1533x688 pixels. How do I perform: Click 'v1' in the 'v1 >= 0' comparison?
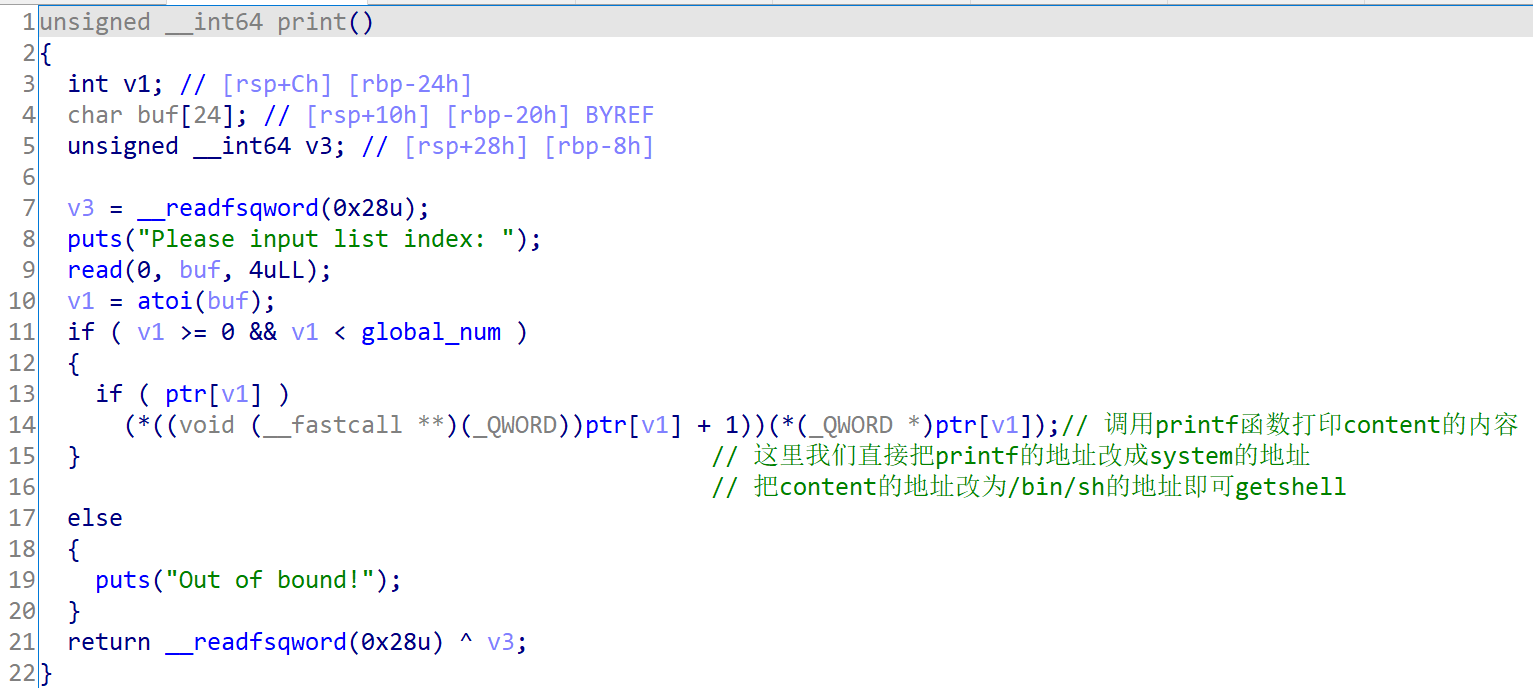(151, 332)
